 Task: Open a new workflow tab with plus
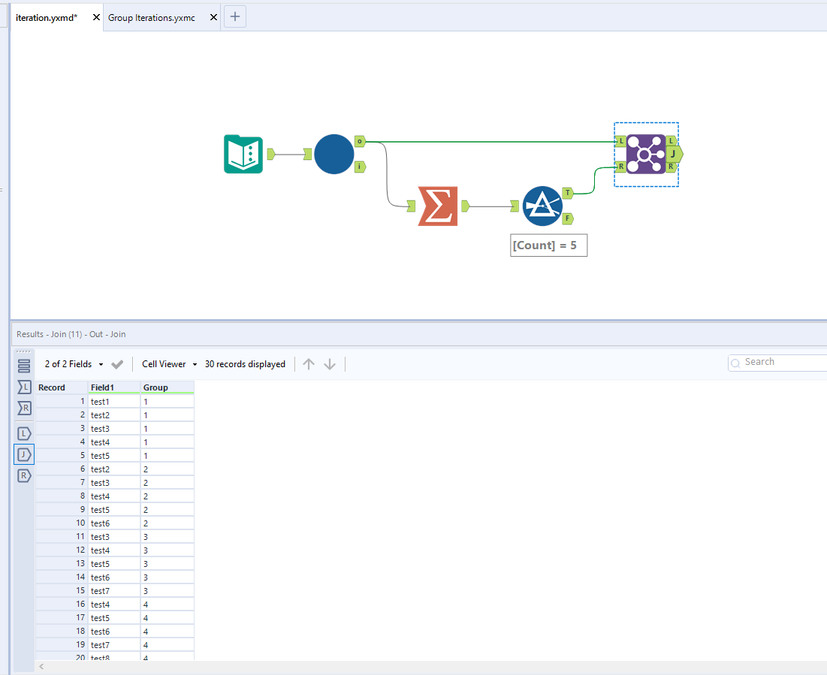(235, 17)
